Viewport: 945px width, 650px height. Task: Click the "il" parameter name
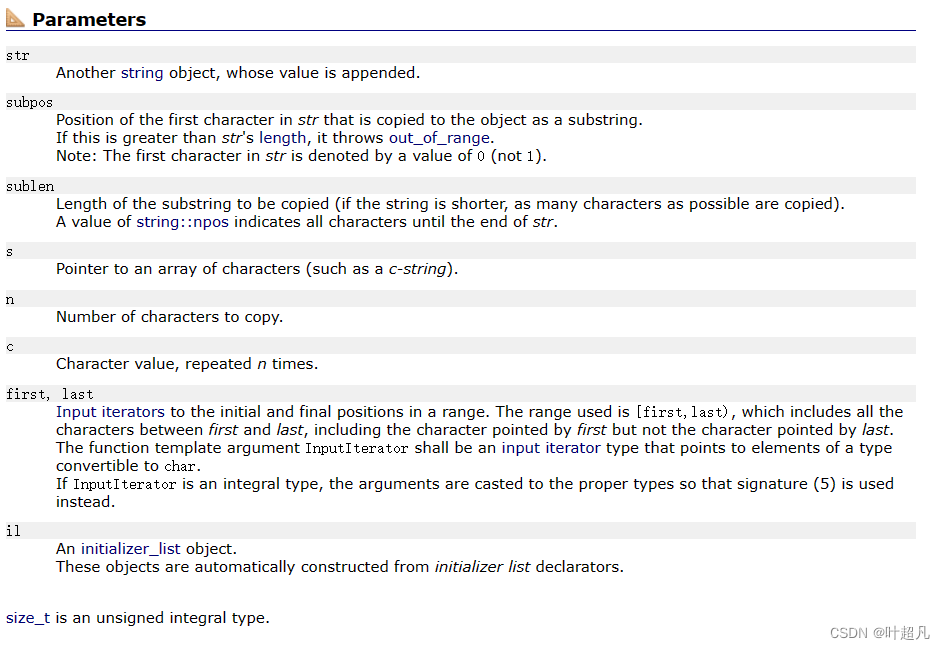[x=14, y=531]
